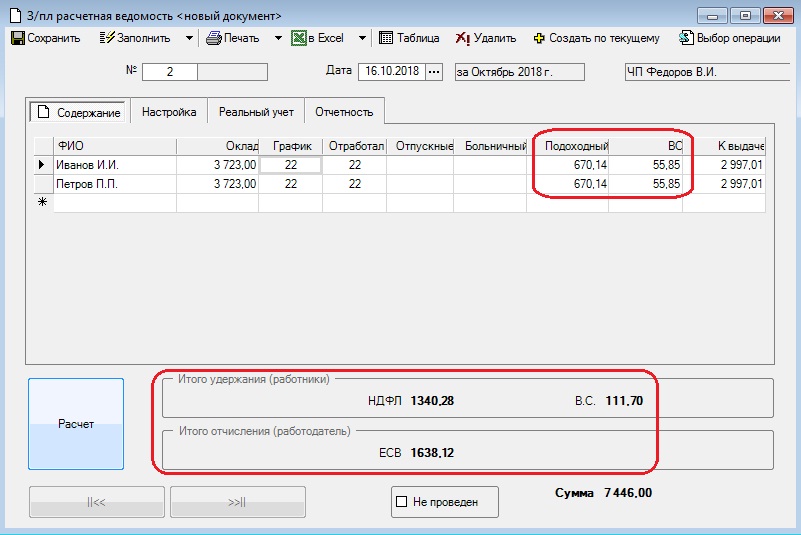The width and height of the screenshot is (801, 535).
Task: Click the Сохранить save icon
Action: click(x=17, y=39)
